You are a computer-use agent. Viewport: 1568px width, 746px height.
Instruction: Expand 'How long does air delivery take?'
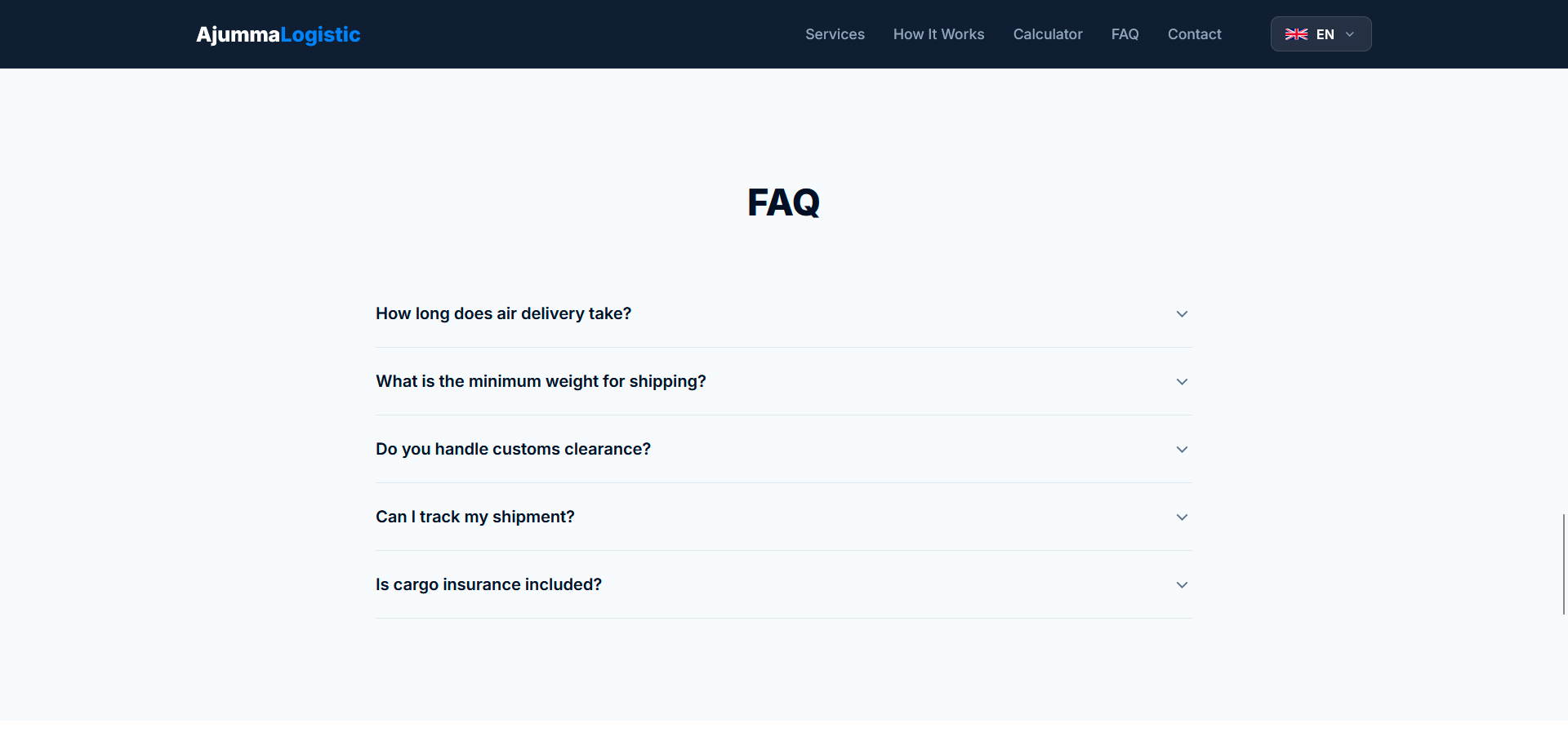point(783,313)
